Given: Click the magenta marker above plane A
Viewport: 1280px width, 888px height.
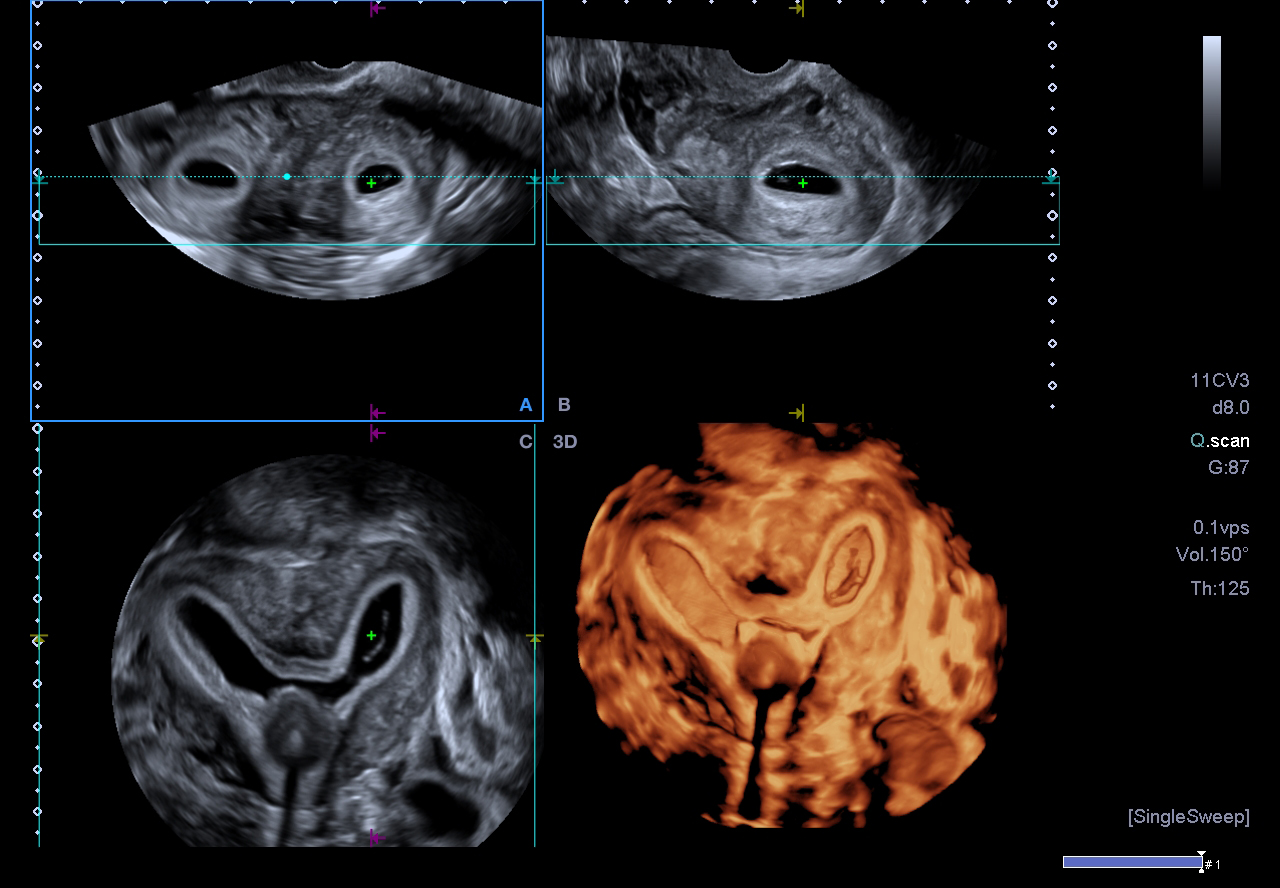Looking at the screenshot, I should [377, 9].
